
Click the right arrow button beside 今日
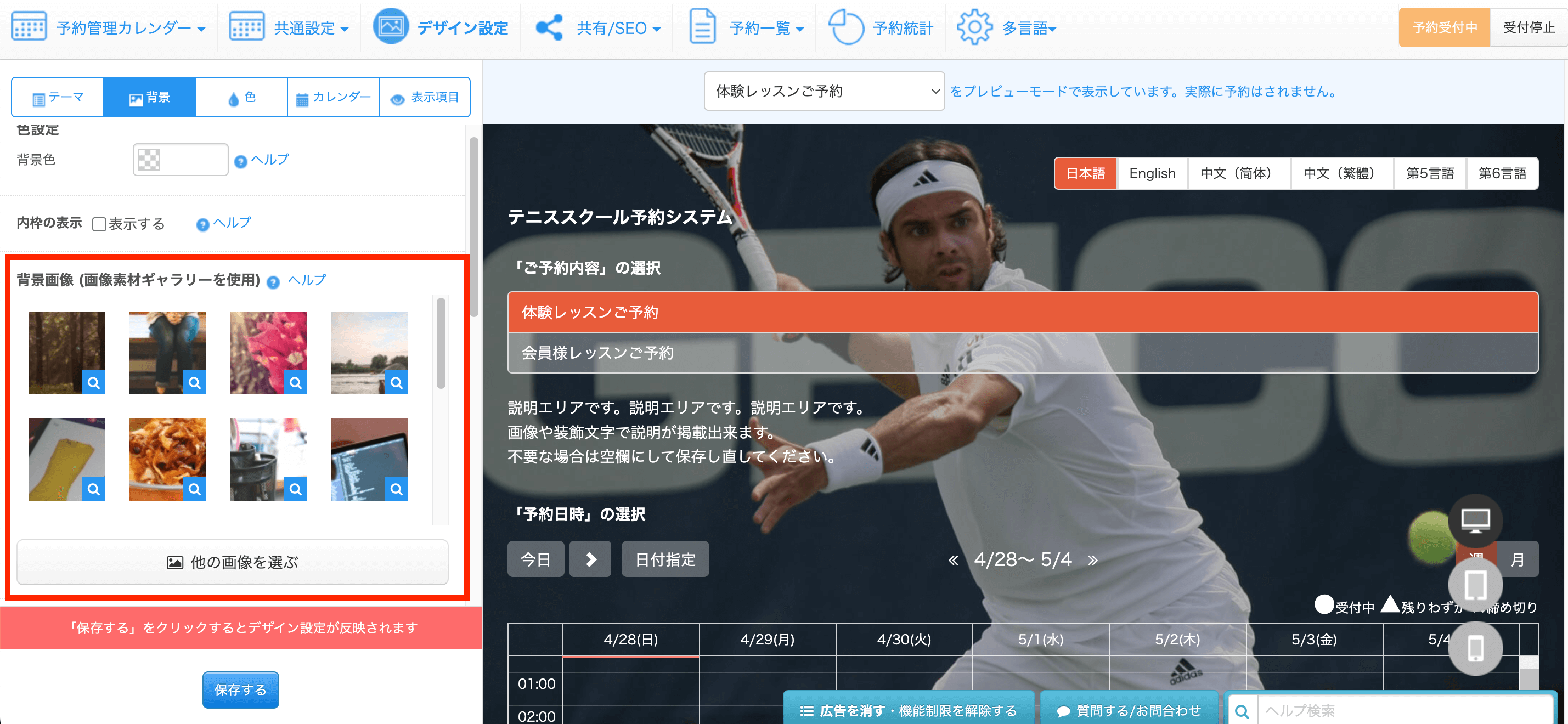[590, 559]
